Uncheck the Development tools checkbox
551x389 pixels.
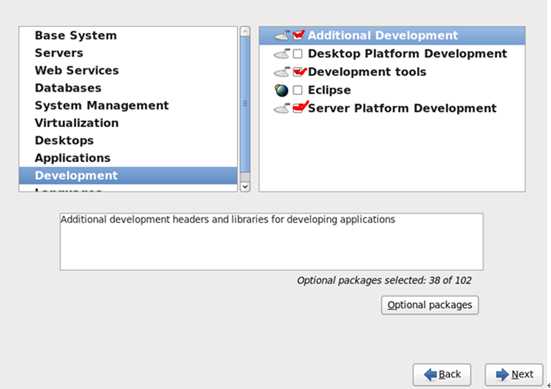(298, 72)
